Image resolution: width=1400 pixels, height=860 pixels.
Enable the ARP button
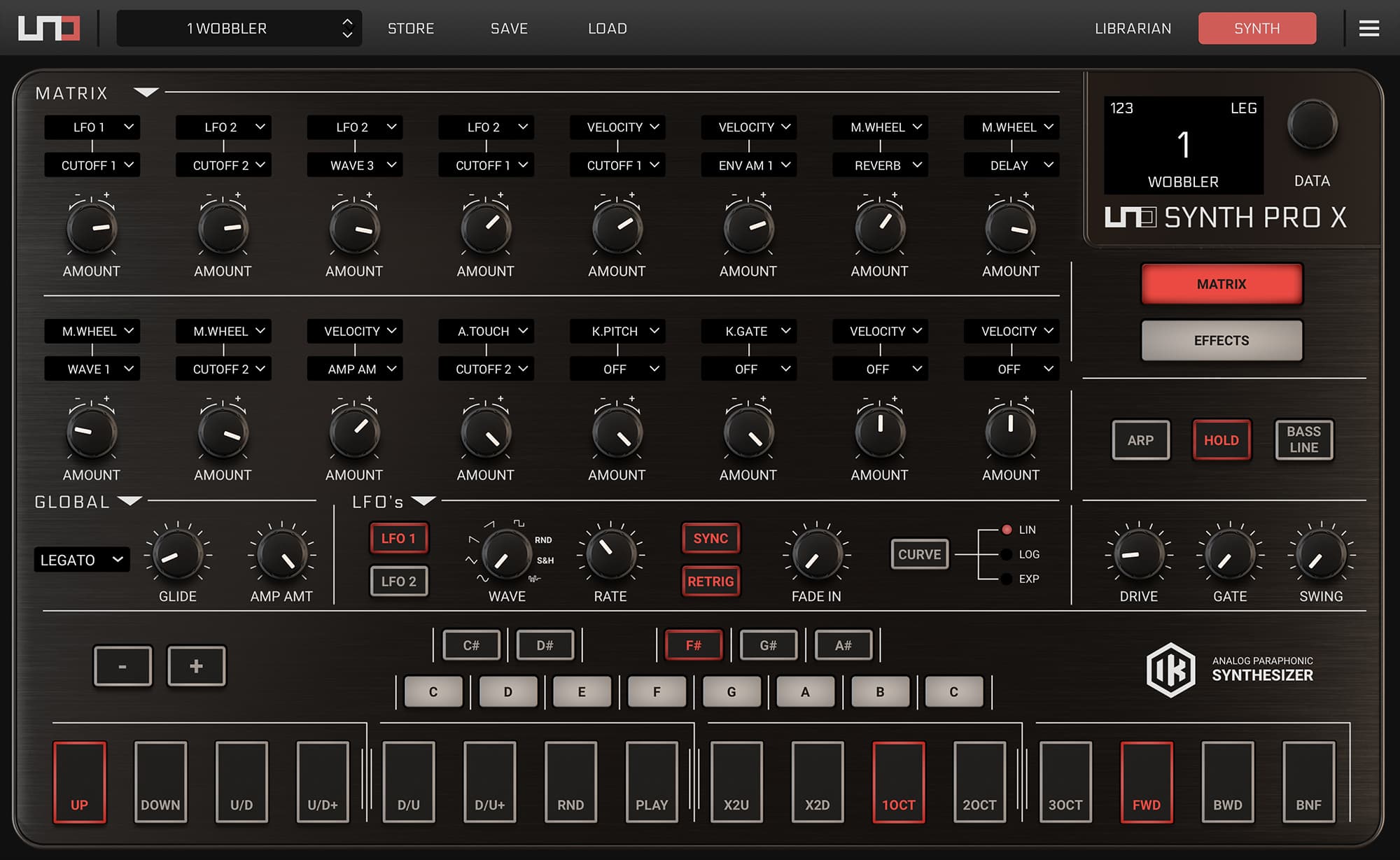1141,440
